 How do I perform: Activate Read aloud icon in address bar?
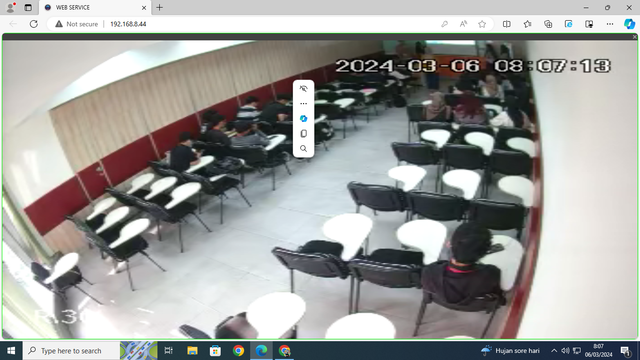tap(463, 24)
